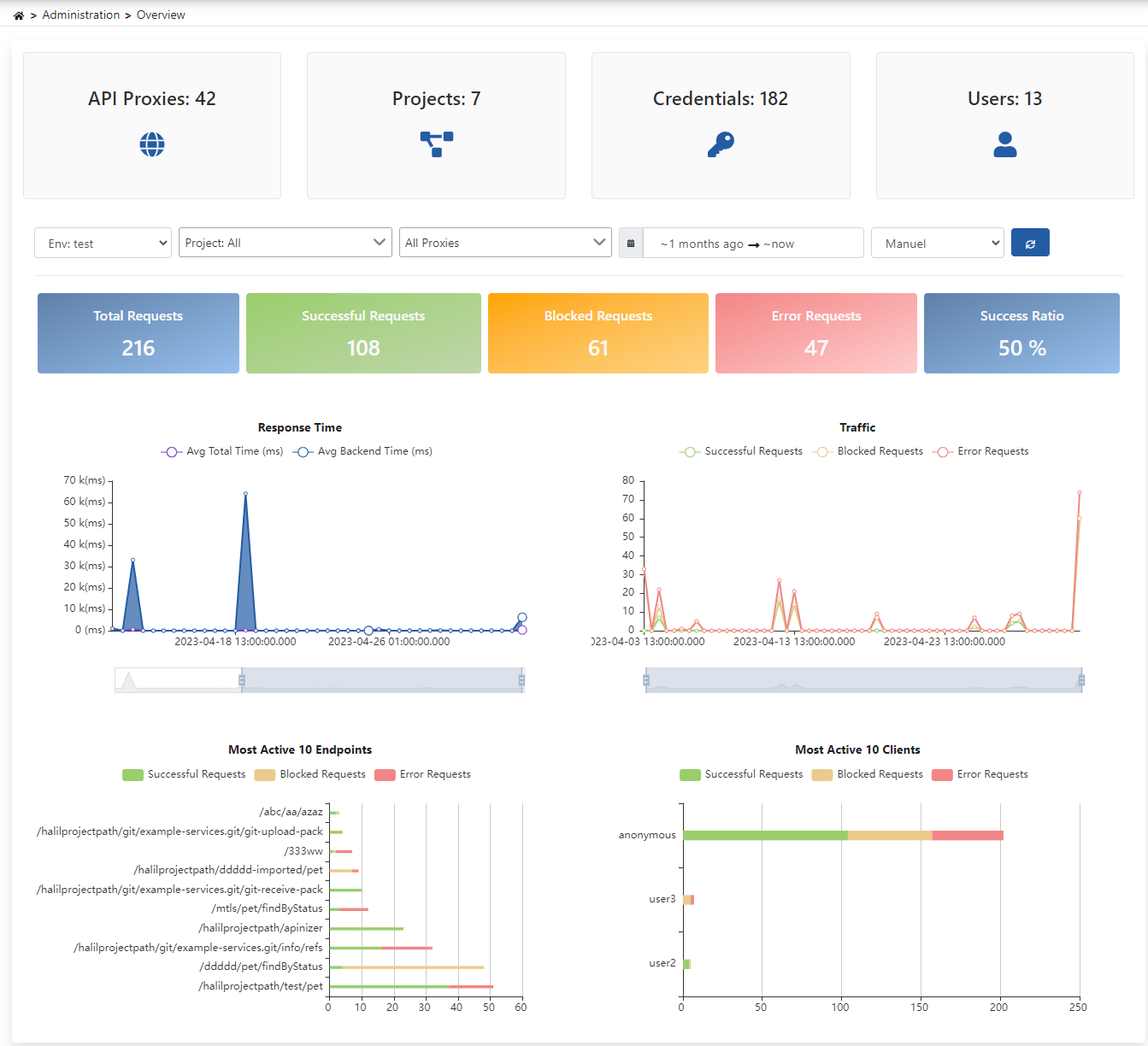
Task: Click the /ddddd/pet/findByStatus endpoint bar
Action: pos(407,967)
